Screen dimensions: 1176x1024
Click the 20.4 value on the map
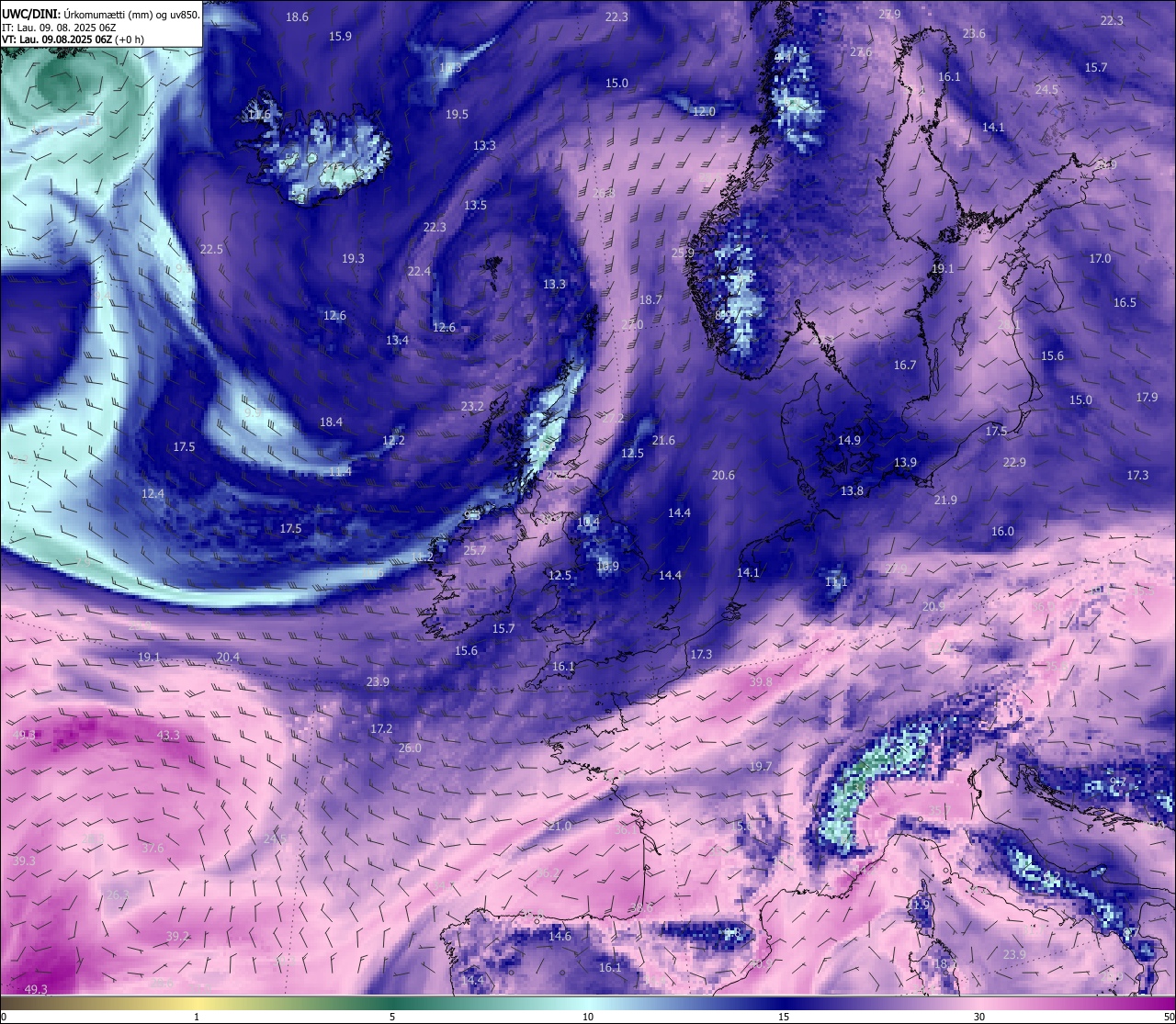228,657
